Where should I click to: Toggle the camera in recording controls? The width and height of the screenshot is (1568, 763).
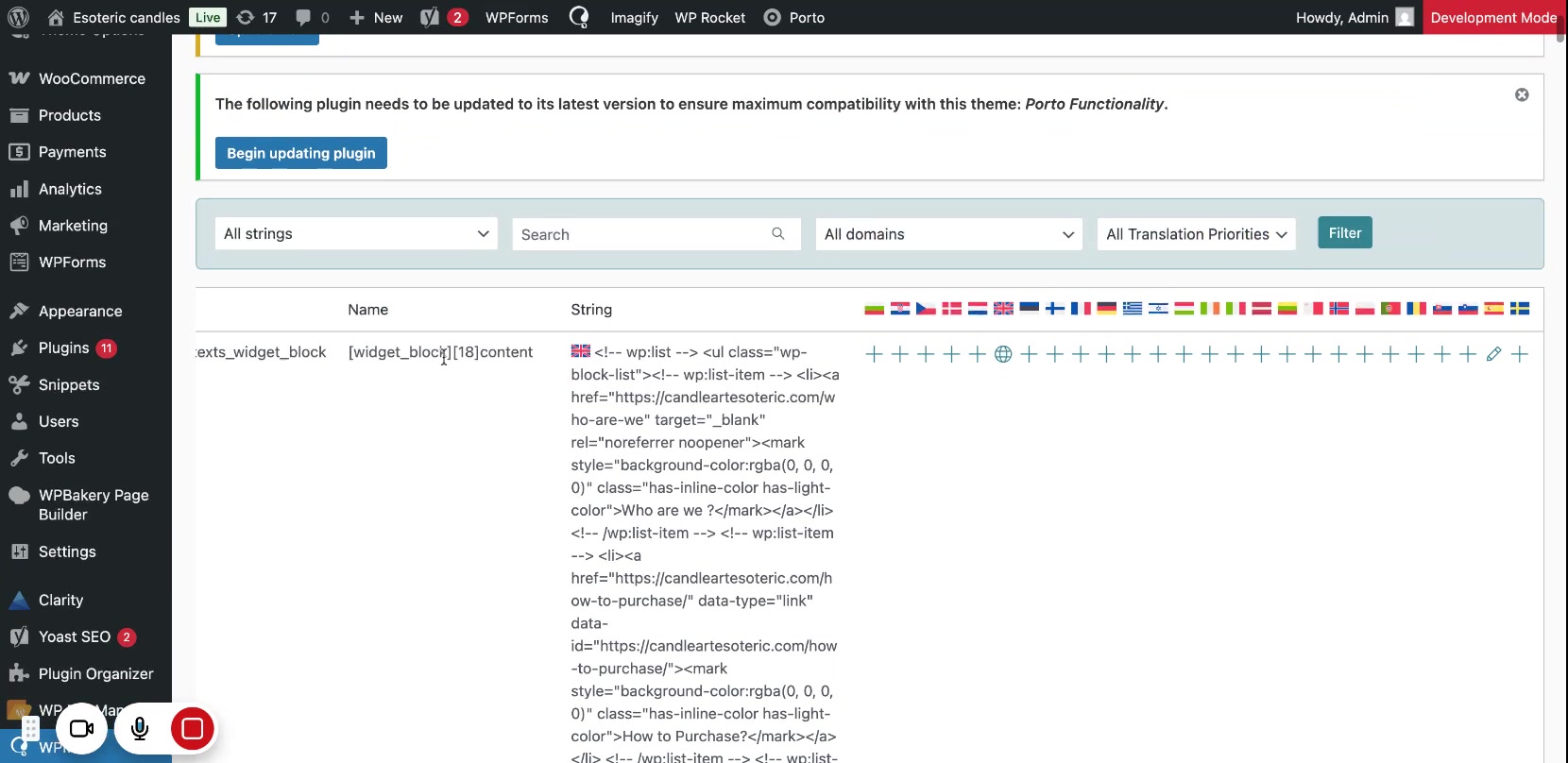tap(82, 728)
